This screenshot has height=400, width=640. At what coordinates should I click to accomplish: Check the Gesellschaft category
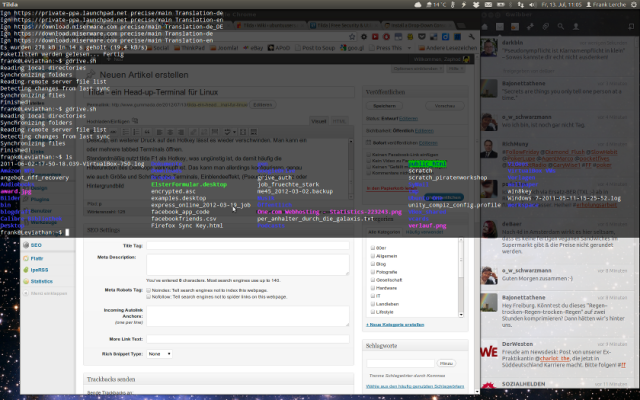coord(372,280)
